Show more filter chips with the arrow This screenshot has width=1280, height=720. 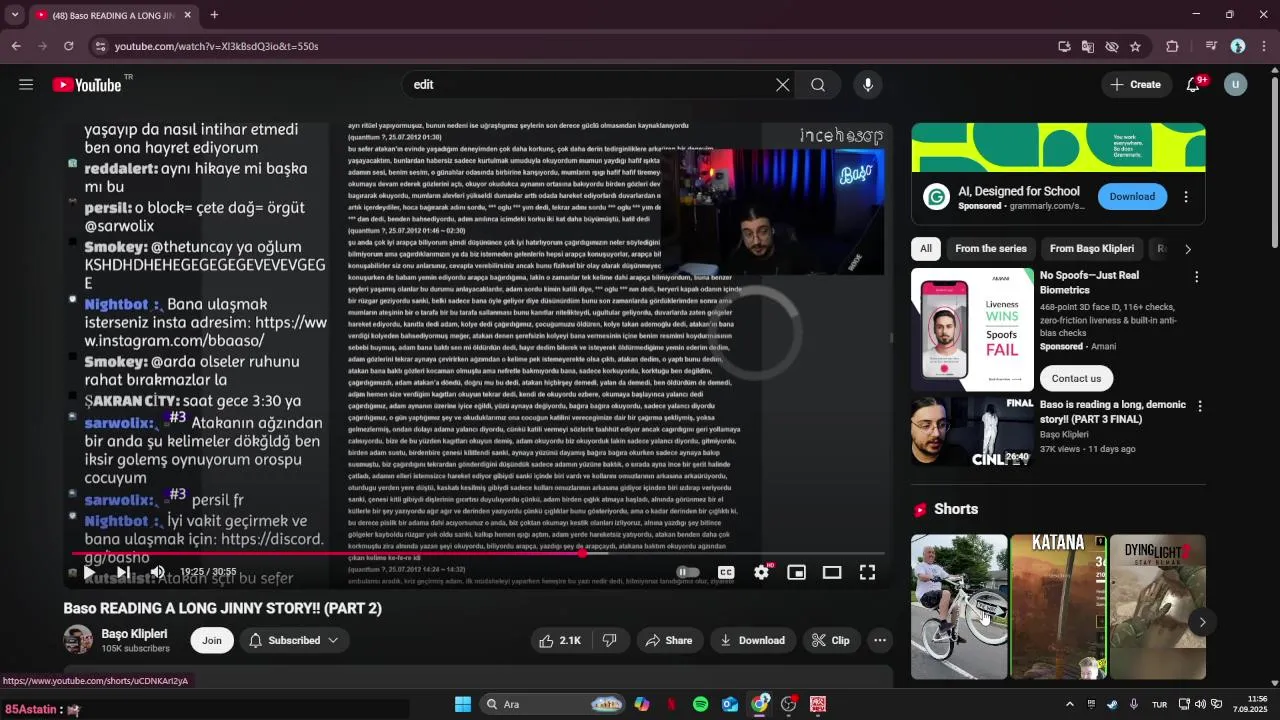(1188, 249)
